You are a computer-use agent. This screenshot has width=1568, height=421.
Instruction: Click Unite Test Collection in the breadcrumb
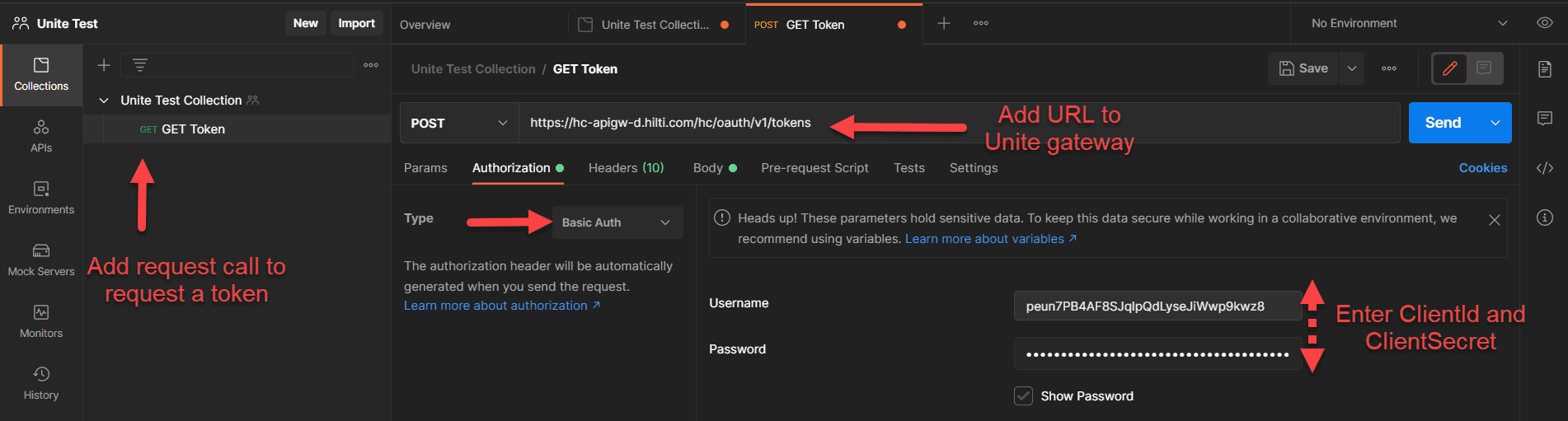click(473, 69)
